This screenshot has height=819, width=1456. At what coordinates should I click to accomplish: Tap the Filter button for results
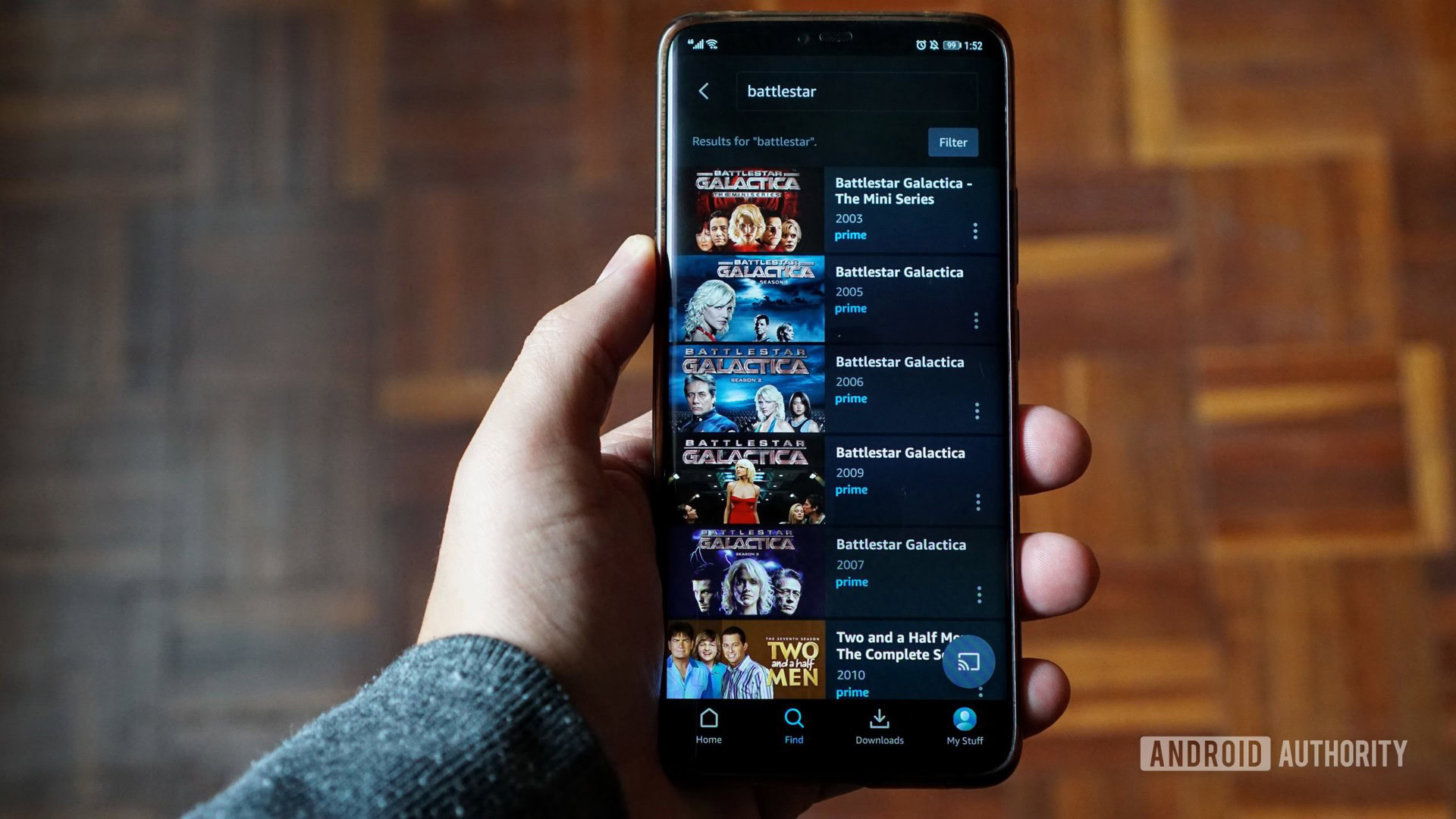951,142
